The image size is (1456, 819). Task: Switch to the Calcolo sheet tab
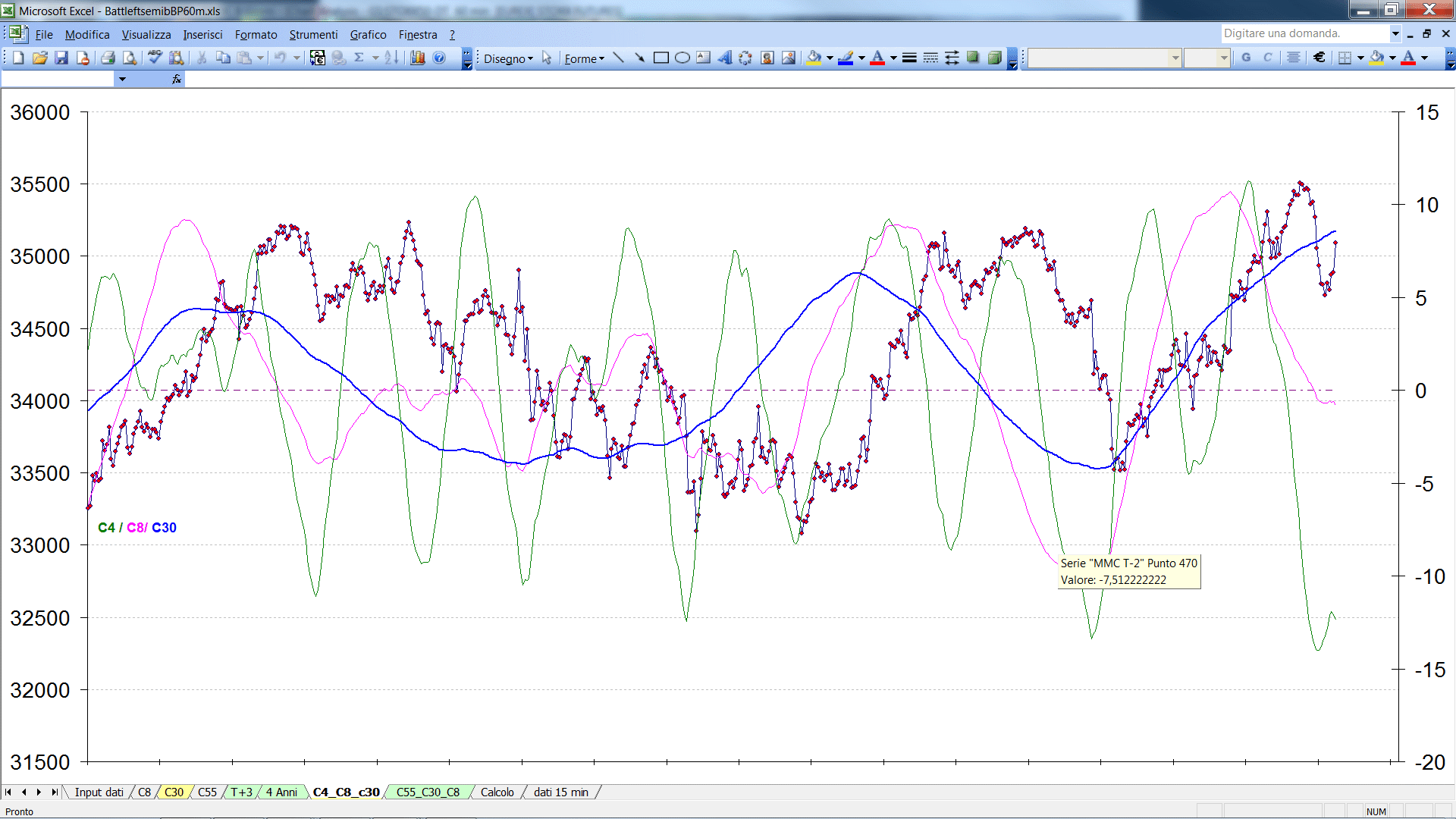click(497, 792)
